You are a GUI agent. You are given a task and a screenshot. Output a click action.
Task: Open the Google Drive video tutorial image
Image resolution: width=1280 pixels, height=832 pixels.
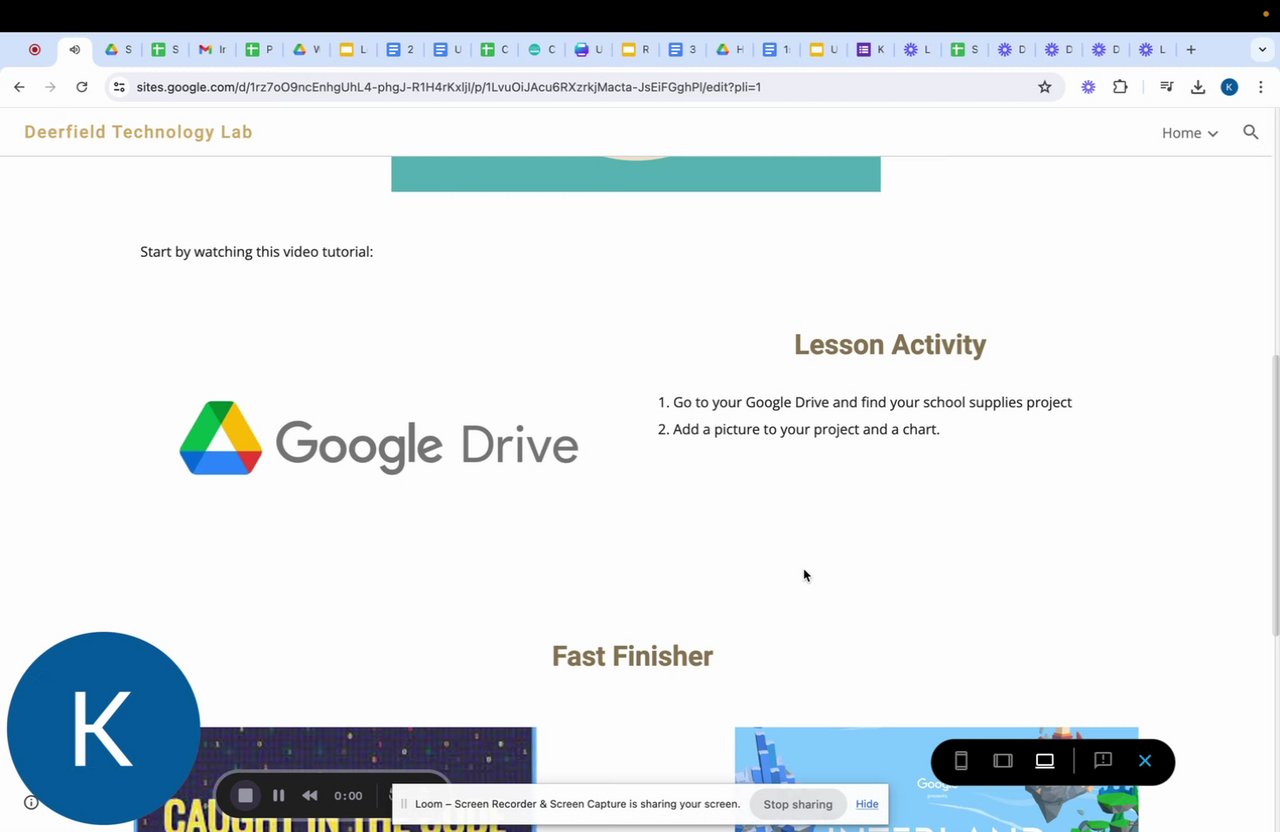point(379,438)
